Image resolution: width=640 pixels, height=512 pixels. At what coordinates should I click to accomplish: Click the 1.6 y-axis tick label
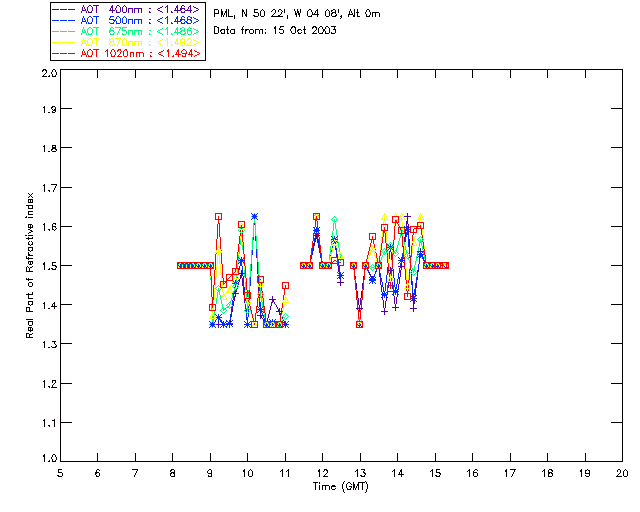49,227
